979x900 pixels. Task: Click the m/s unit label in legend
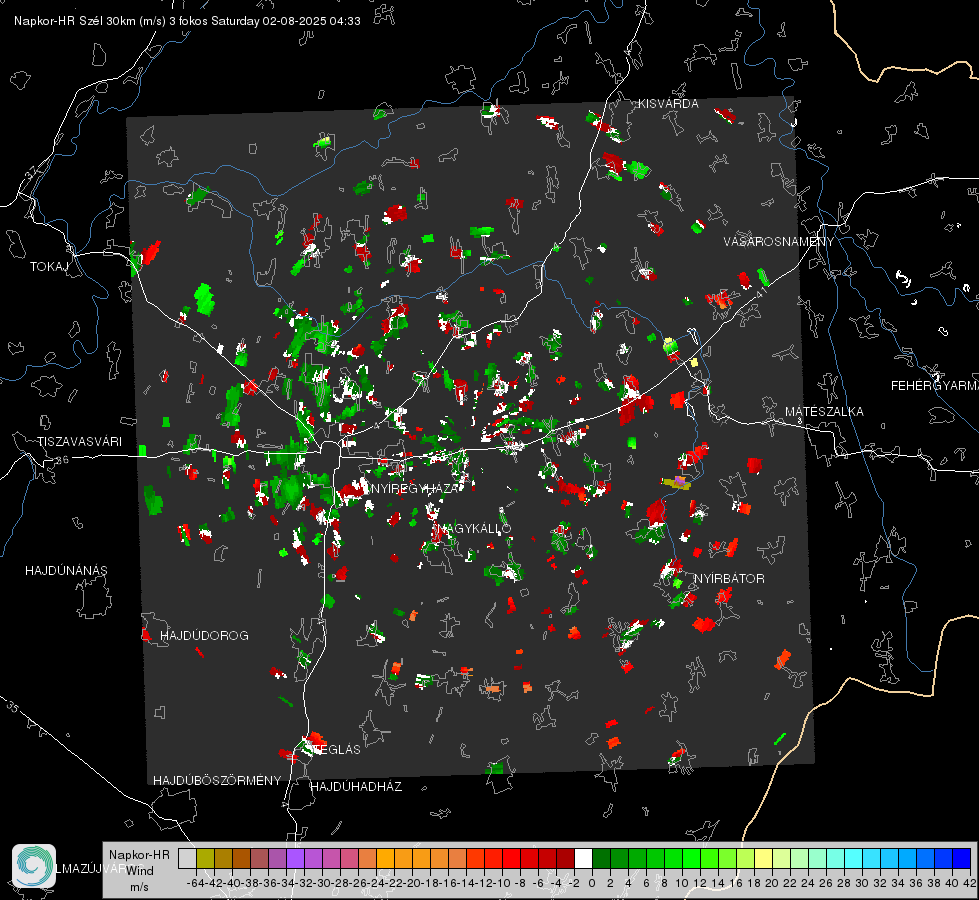(139, 886)
